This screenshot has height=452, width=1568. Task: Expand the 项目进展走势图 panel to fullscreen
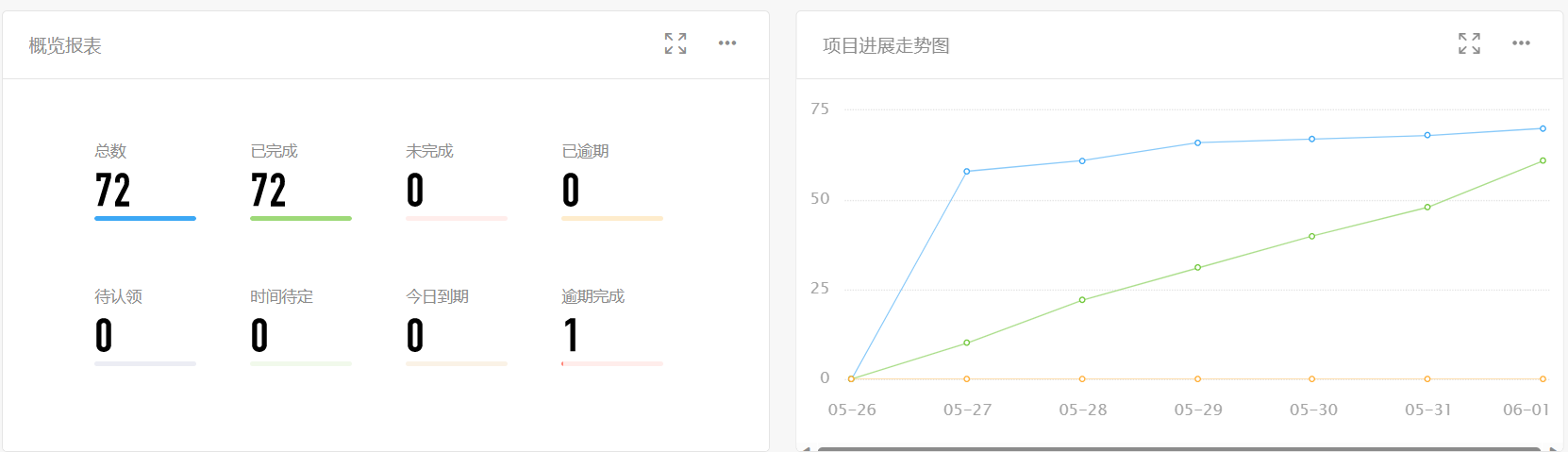pyautogui.click(x=1469, y=43)
